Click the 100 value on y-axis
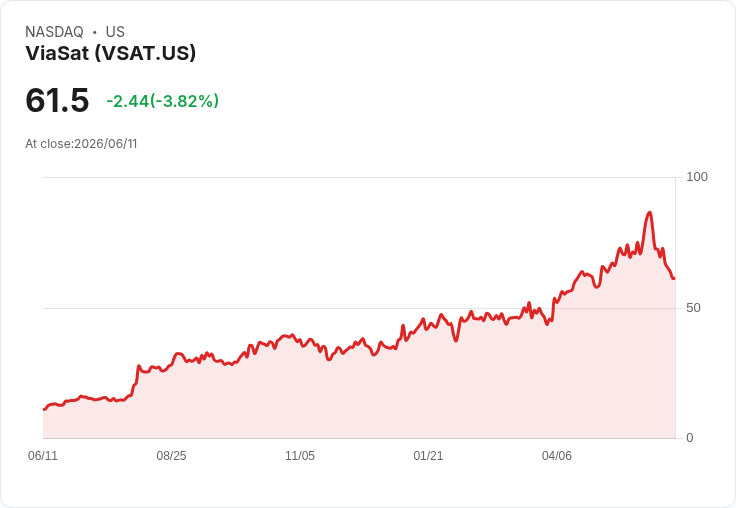 click(697, 177)
